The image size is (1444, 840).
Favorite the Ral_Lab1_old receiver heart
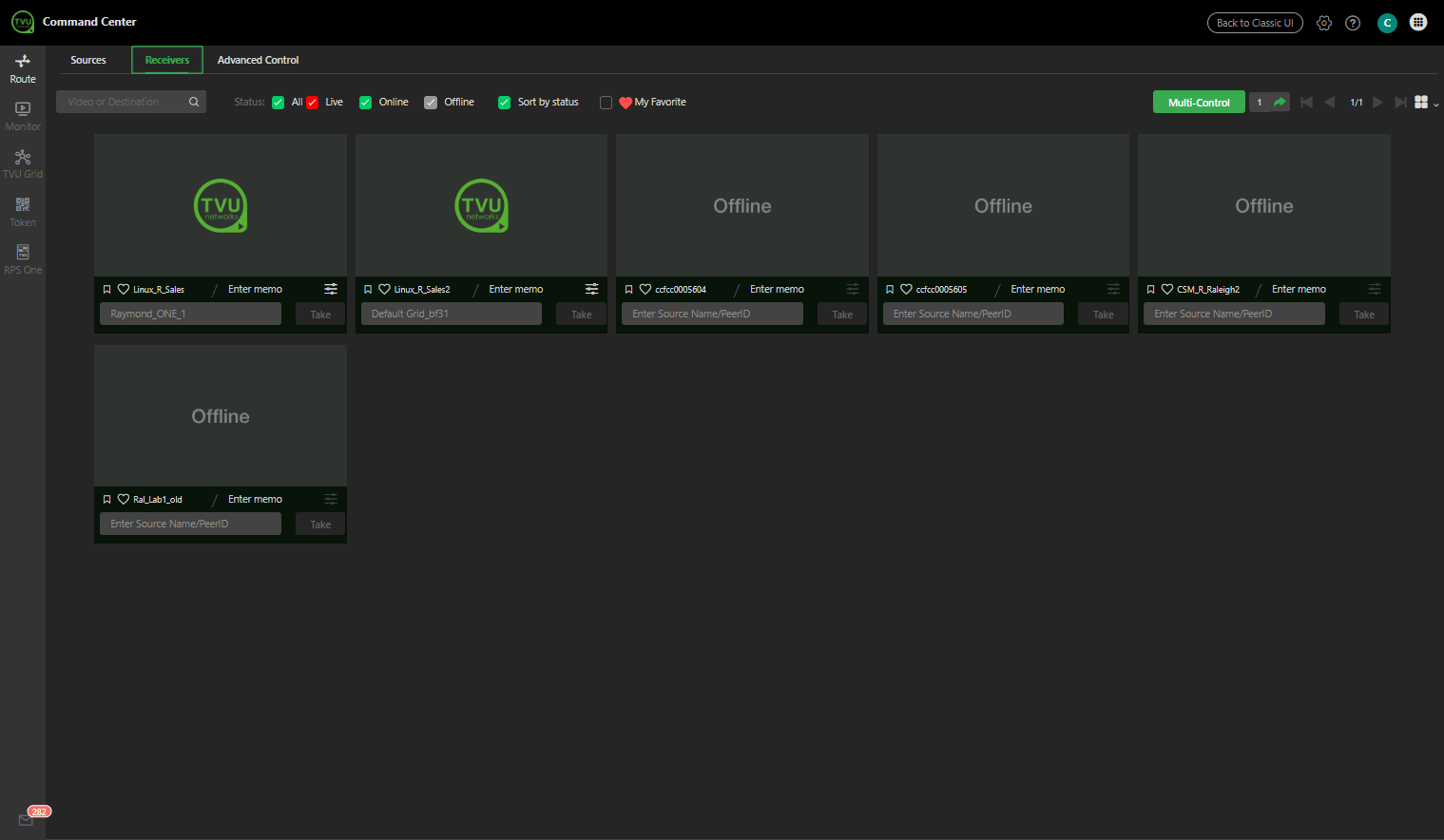coord(124,499)
